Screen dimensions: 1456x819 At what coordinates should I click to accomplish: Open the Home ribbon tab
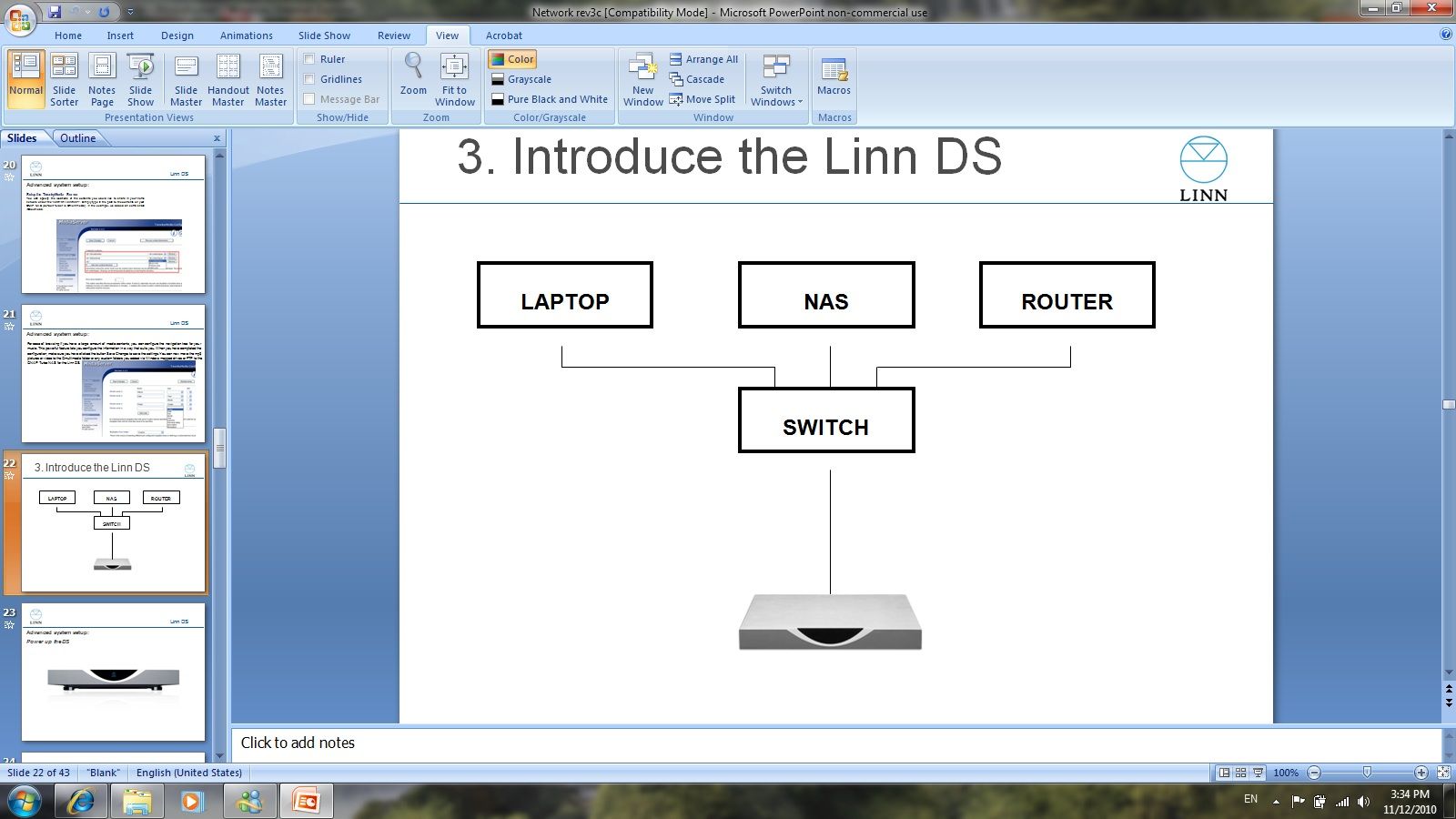[x=68, y=35]
